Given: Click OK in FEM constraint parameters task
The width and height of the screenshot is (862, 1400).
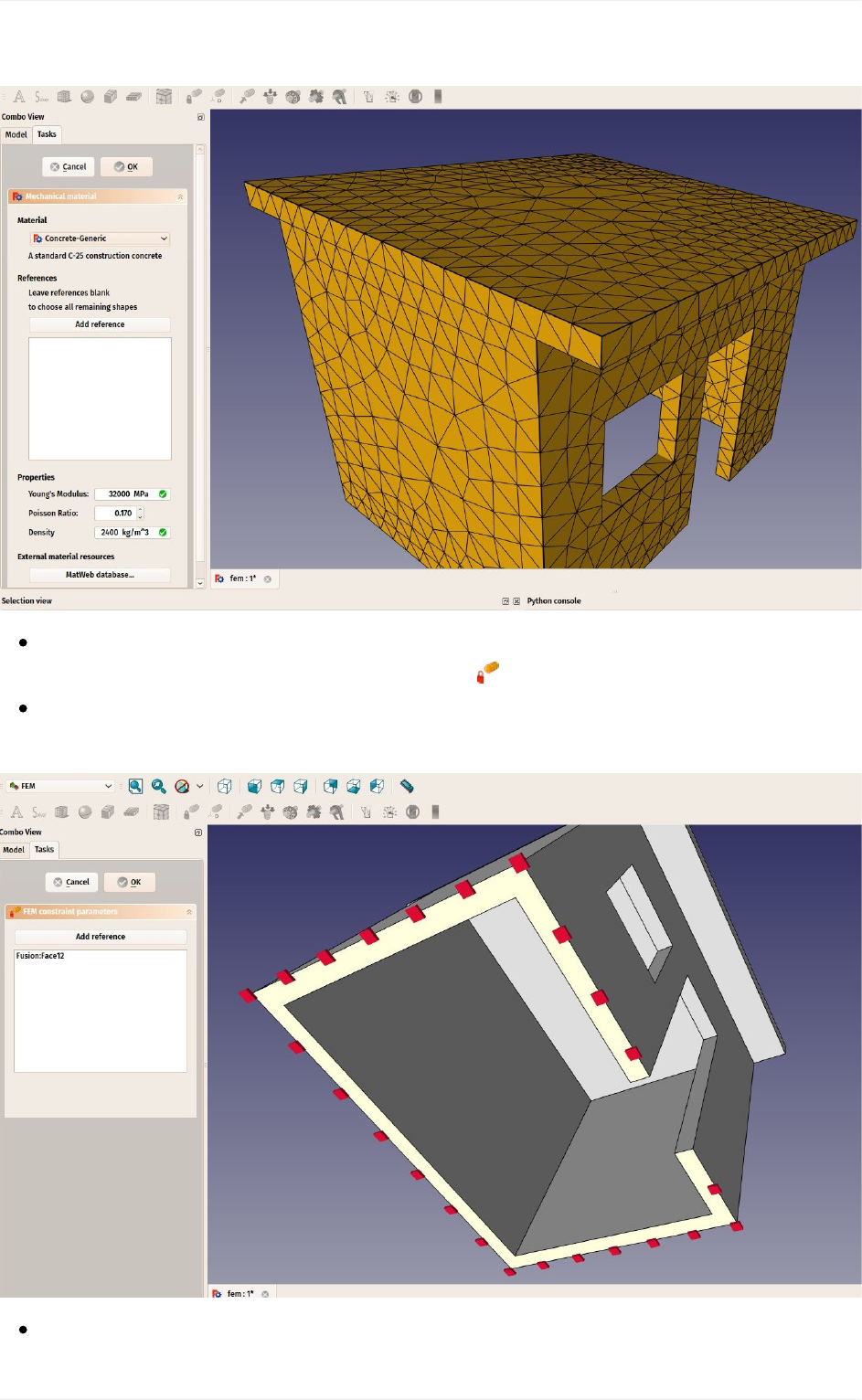Looking at the screenshot, I should click(130, 883).
